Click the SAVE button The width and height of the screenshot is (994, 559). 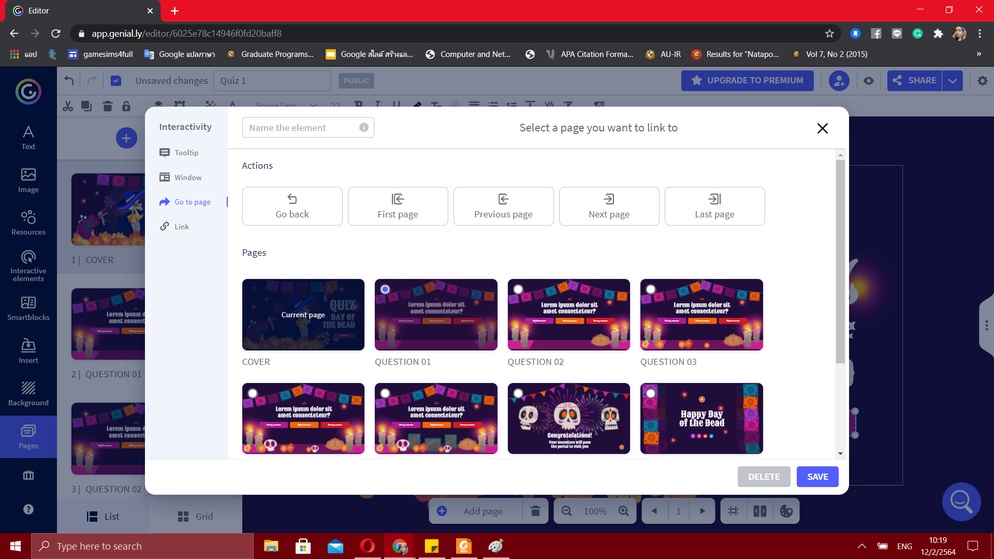(x=817, y=477)
